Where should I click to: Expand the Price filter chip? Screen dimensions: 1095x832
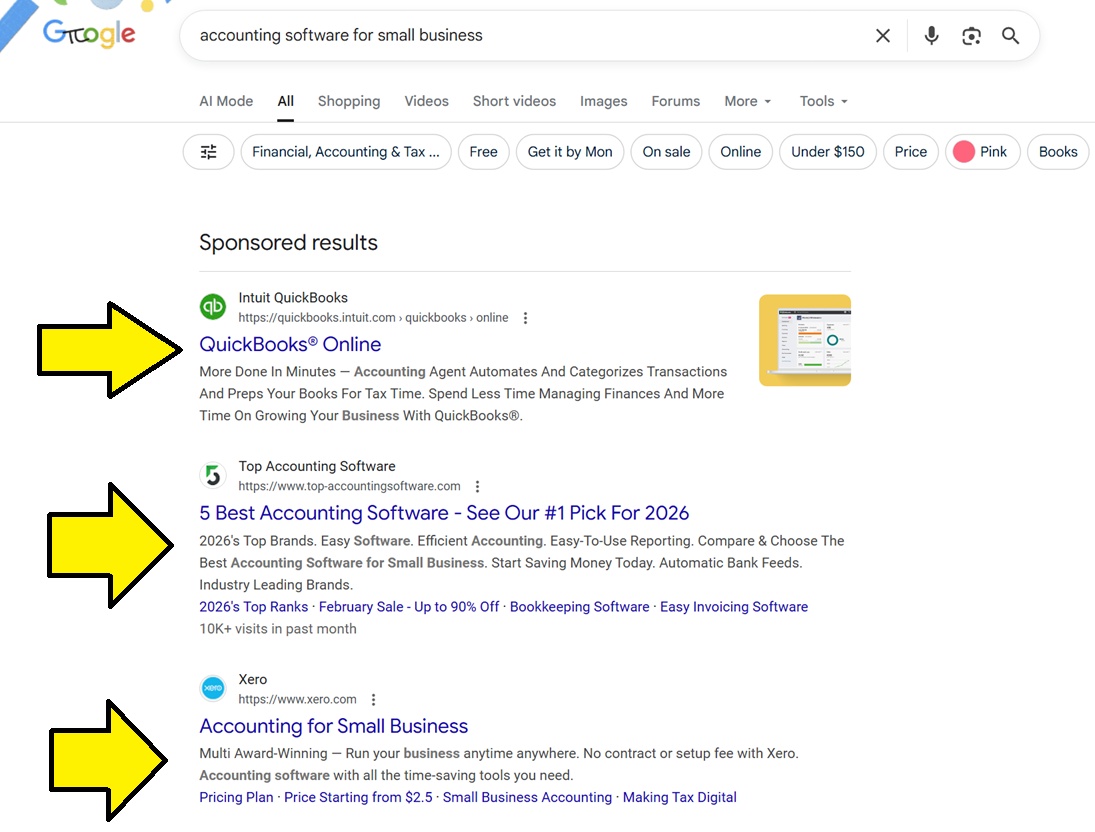[910, 152]
